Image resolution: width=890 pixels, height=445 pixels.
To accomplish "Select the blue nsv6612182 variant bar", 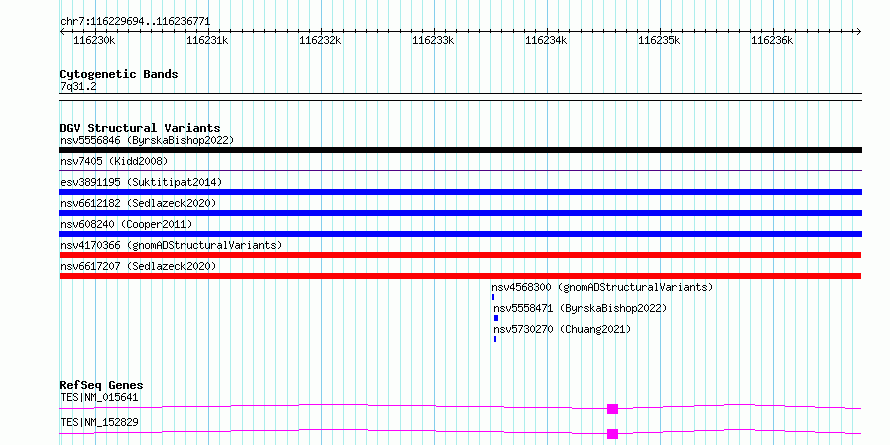I will pyautogui.click(x=460, y=213).
